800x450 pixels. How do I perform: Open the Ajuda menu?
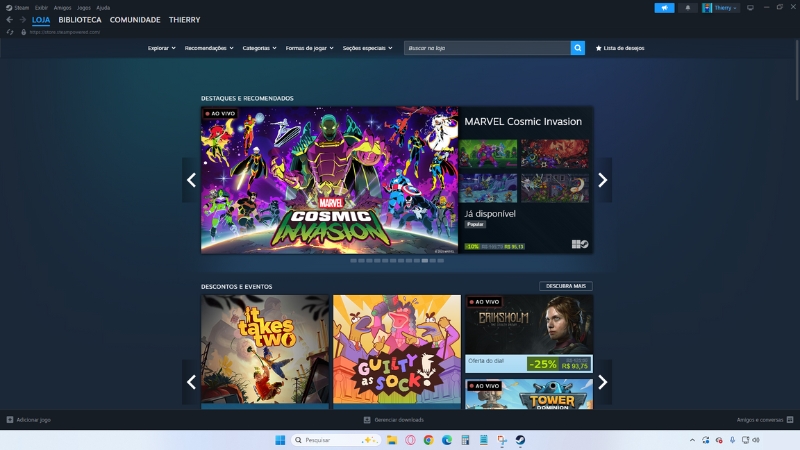103,8
